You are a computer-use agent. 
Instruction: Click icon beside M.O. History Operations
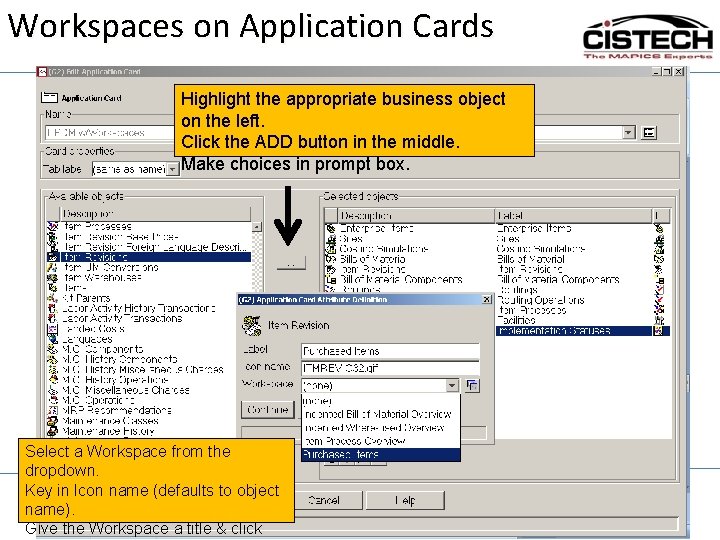(x=53, y=380)
